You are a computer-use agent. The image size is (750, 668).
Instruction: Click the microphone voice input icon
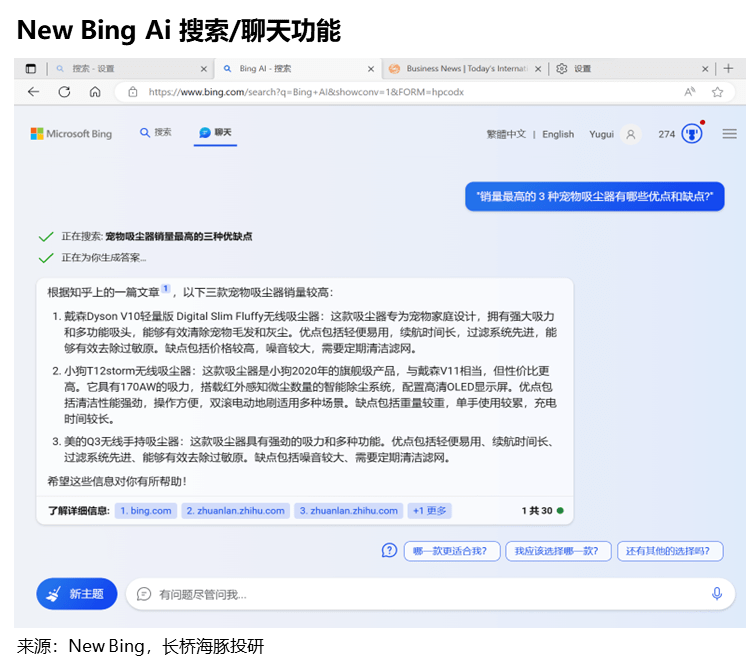(x=717, y=594)
